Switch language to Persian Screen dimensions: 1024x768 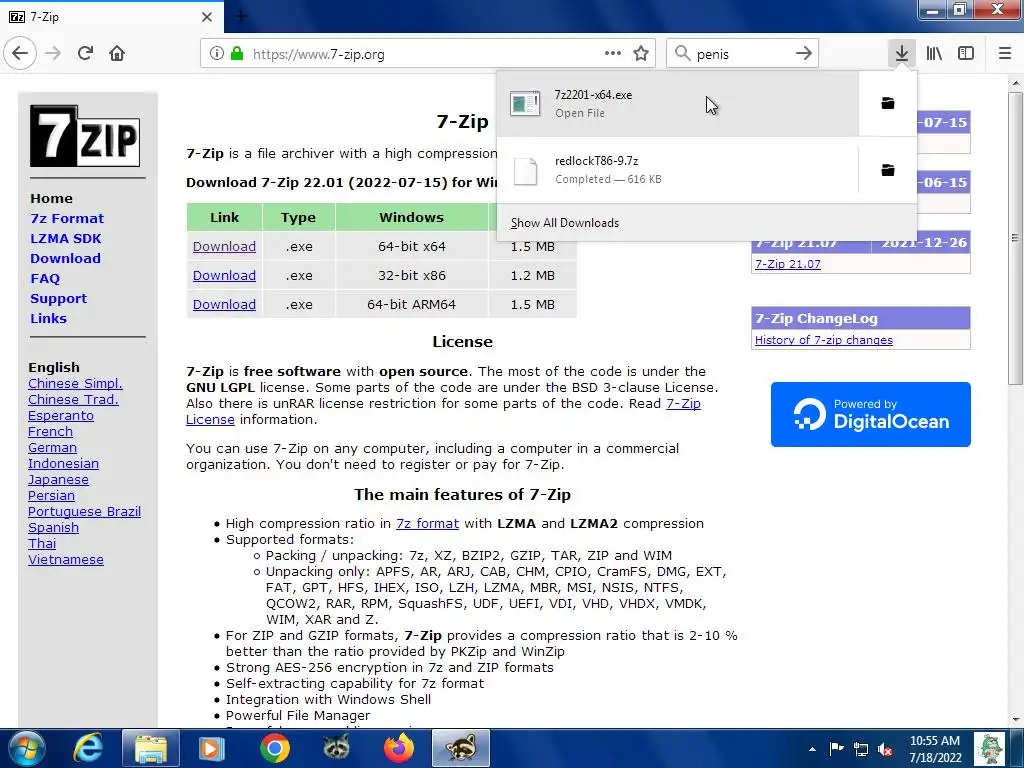pos(52,496)
